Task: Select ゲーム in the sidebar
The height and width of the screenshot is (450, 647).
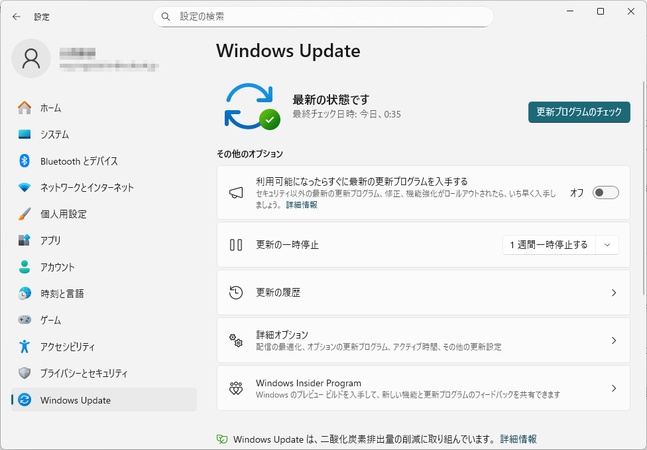Action: point(104,320)
